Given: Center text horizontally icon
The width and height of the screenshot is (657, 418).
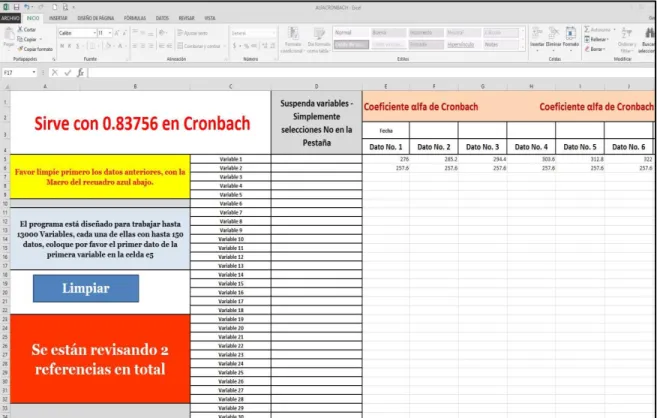Looking at the screenshot, I should 143,46.
